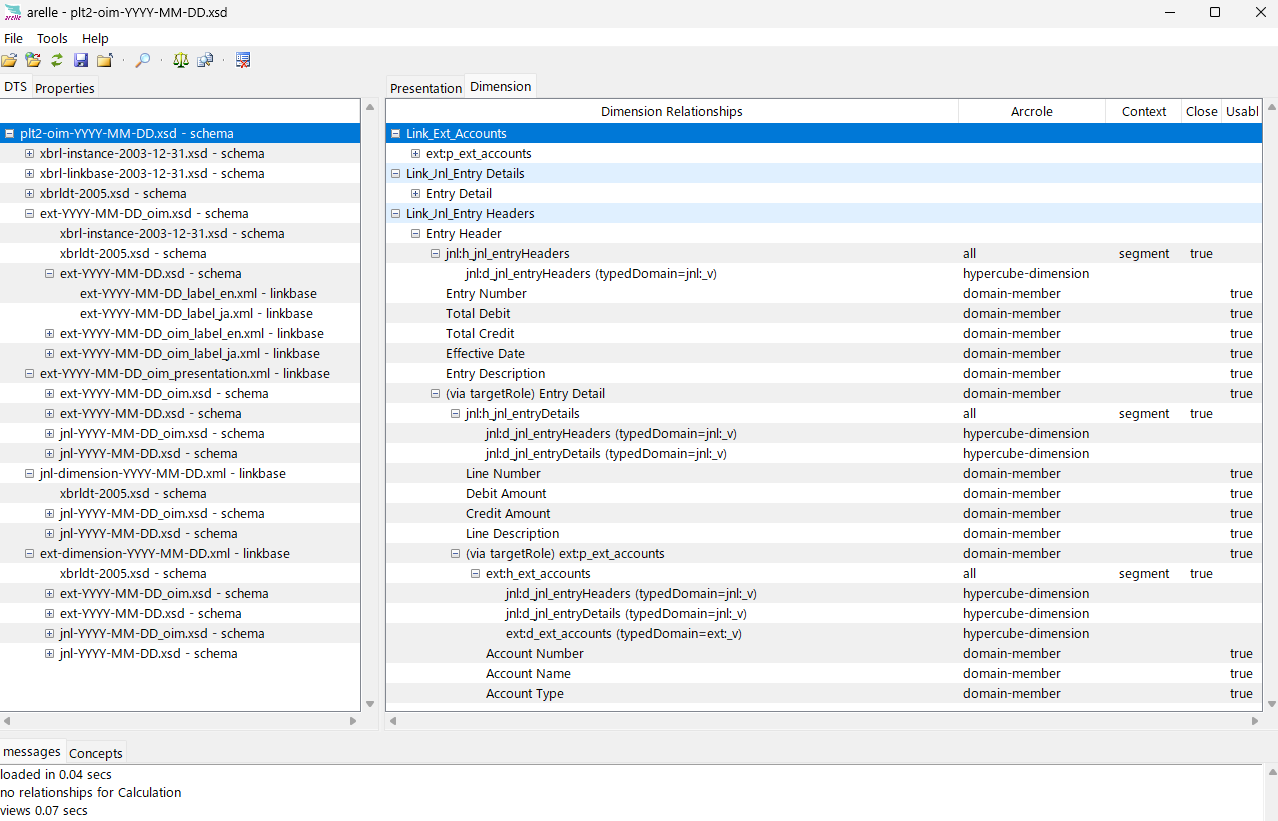Open the Help menu
The width and height of the screenshot is (1278, 821).
(95, 38)
